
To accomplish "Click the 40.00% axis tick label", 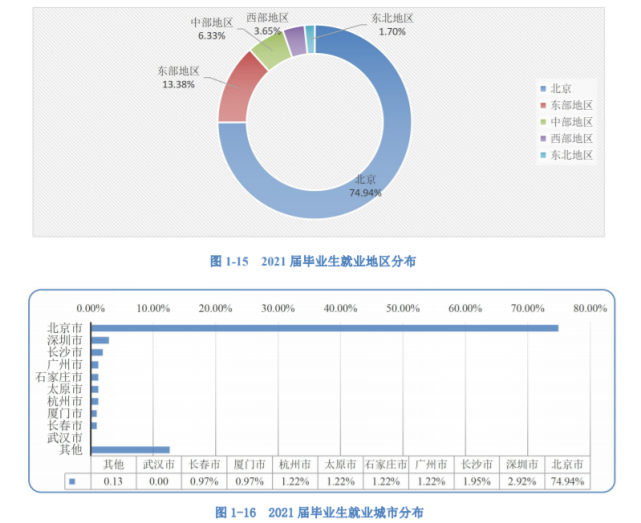I will point(341,308).
